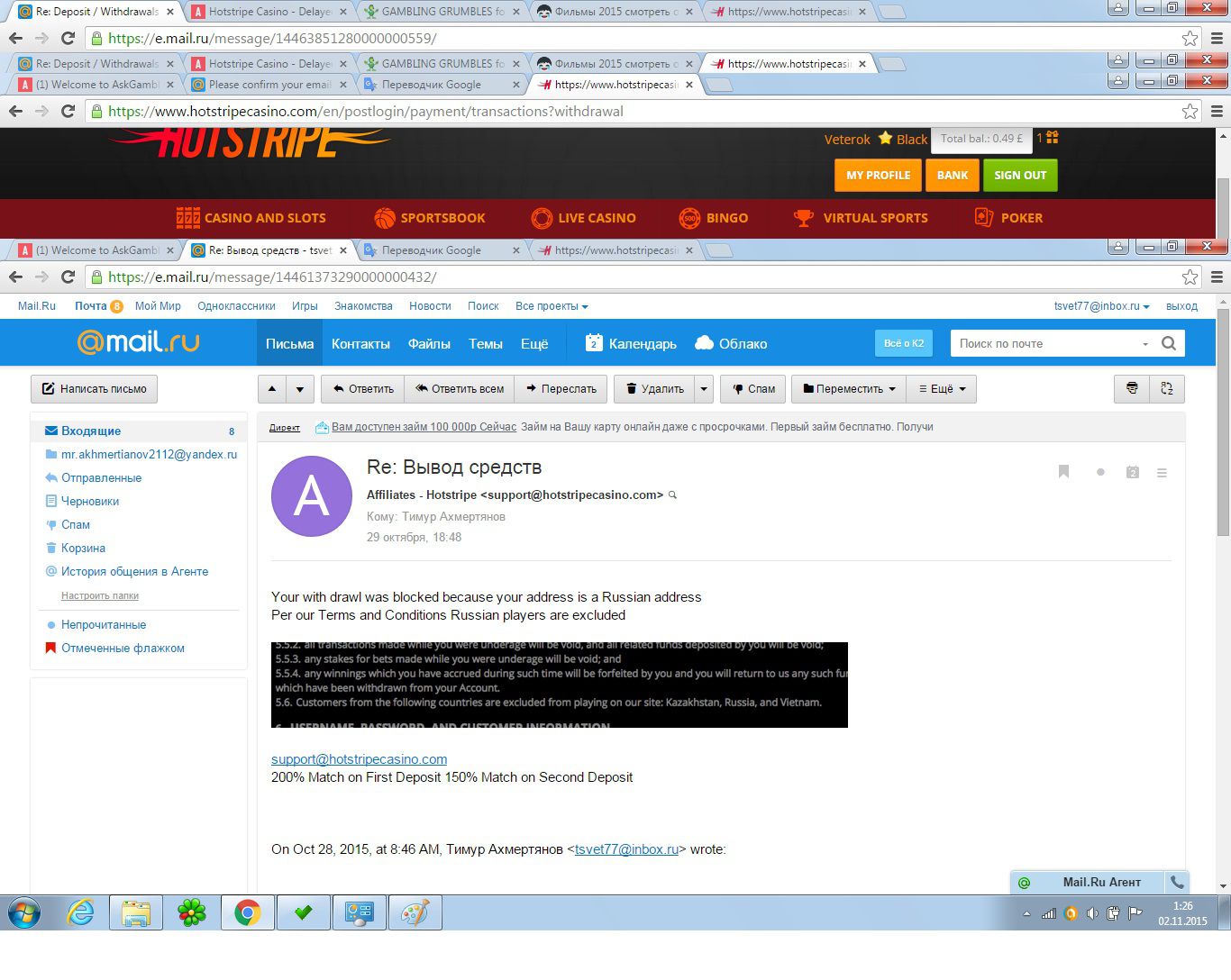Go to the LIVE CASINO section
This screenshot has height=980, width=1231.
(x=584, y=218)
